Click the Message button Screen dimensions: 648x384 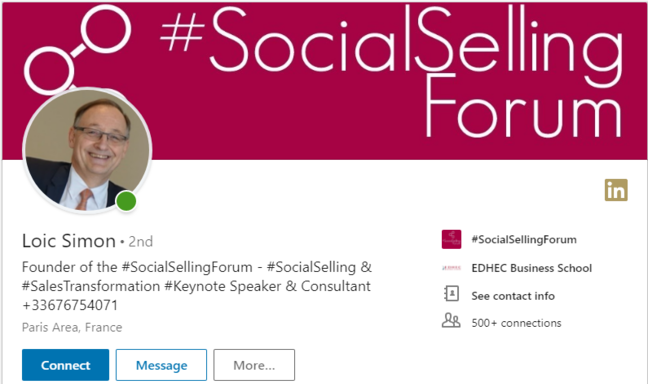[x=161, y=365]
